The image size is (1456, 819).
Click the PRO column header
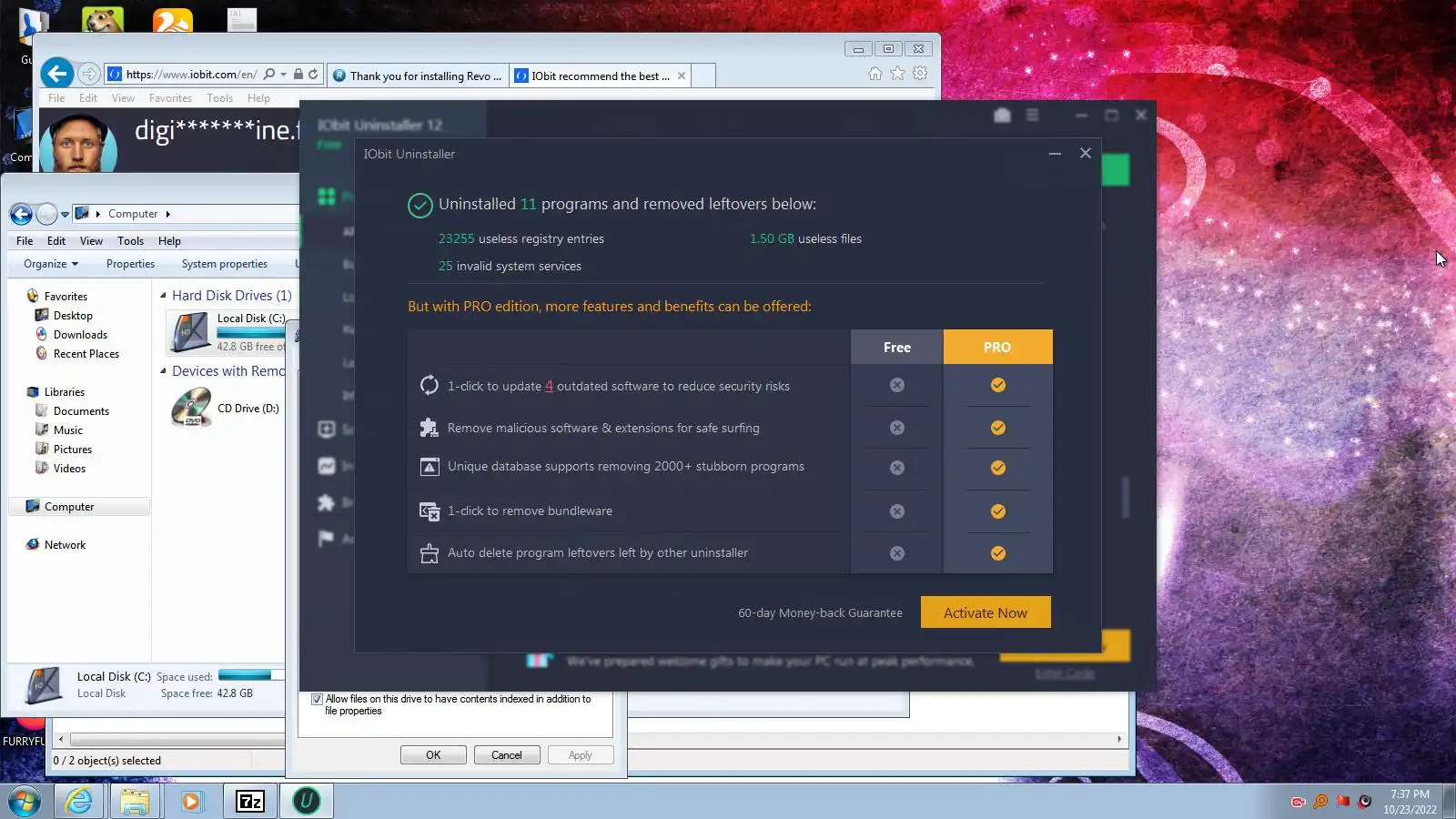pyautogui.click(x=997, y=347)
